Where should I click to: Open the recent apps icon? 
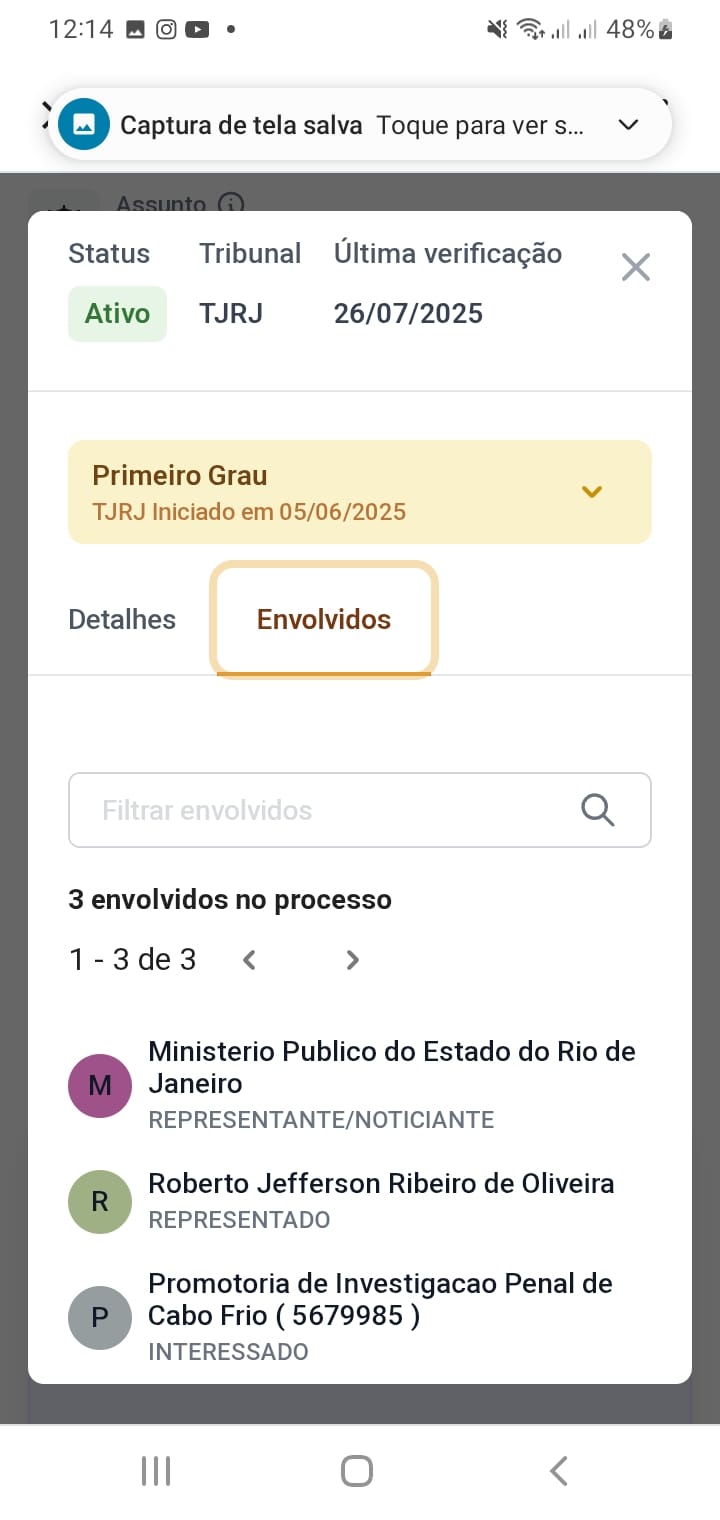coord(156,1471)
